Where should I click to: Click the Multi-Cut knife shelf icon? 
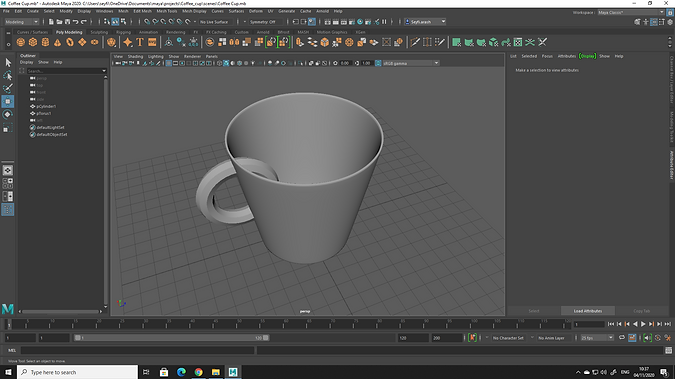click(x=415, y=42)
